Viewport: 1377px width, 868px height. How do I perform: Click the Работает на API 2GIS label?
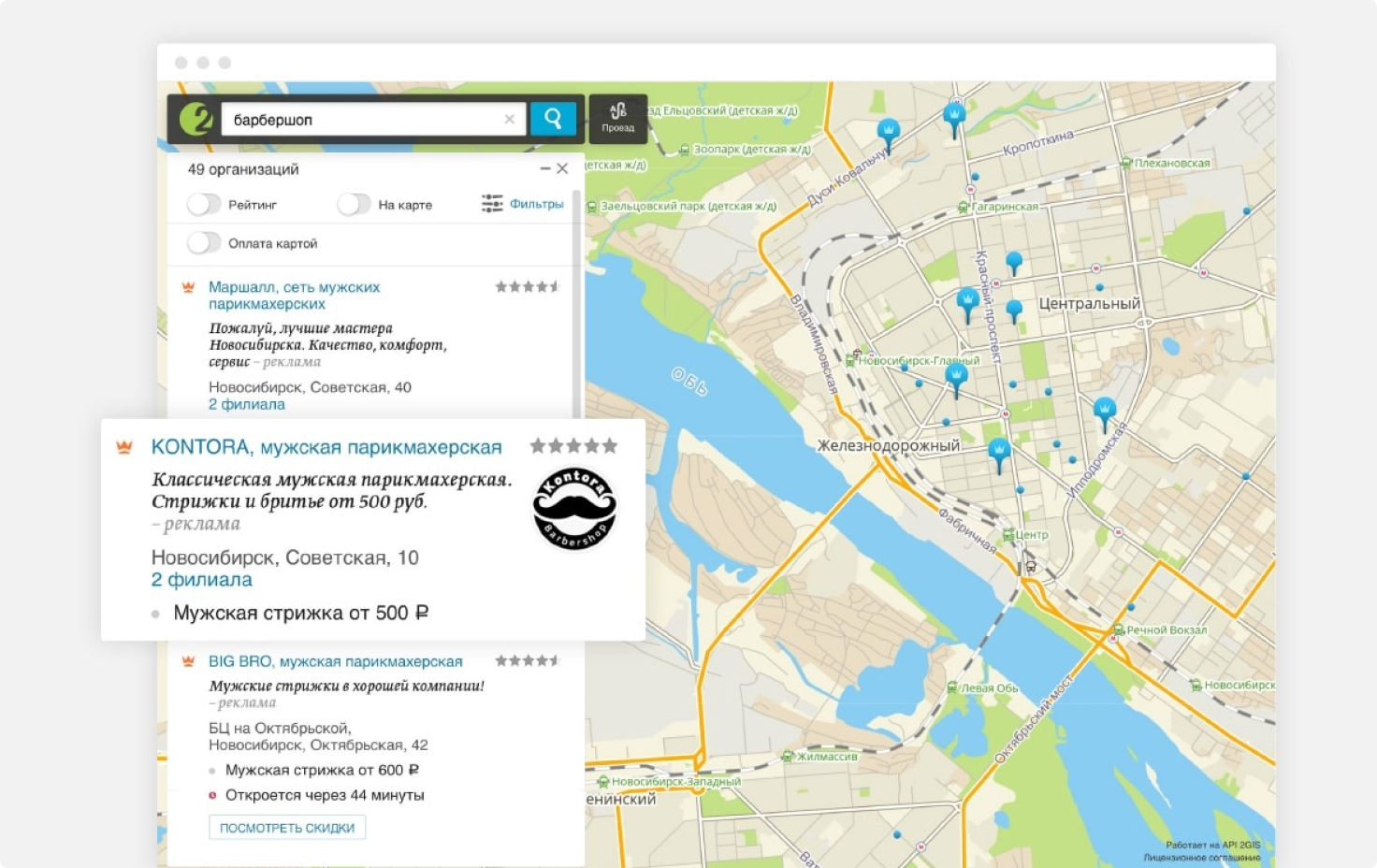(x=1212, y=845)
